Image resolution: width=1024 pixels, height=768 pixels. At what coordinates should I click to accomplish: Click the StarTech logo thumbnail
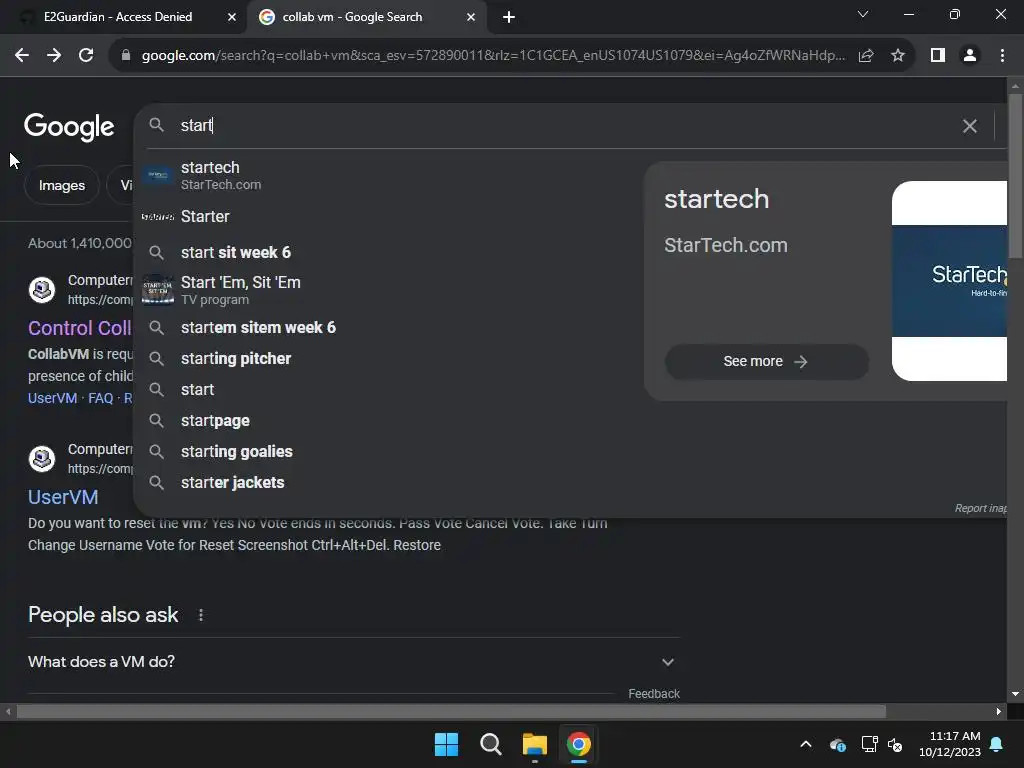pyautogui.click(x=949, y=281)
